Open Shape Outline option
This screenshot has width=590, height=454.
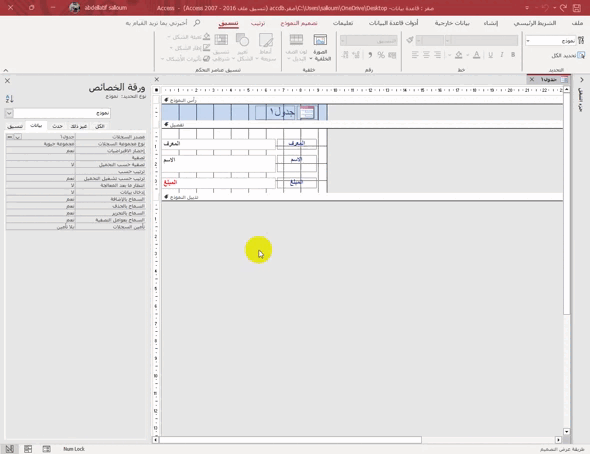tap(190, 48)
